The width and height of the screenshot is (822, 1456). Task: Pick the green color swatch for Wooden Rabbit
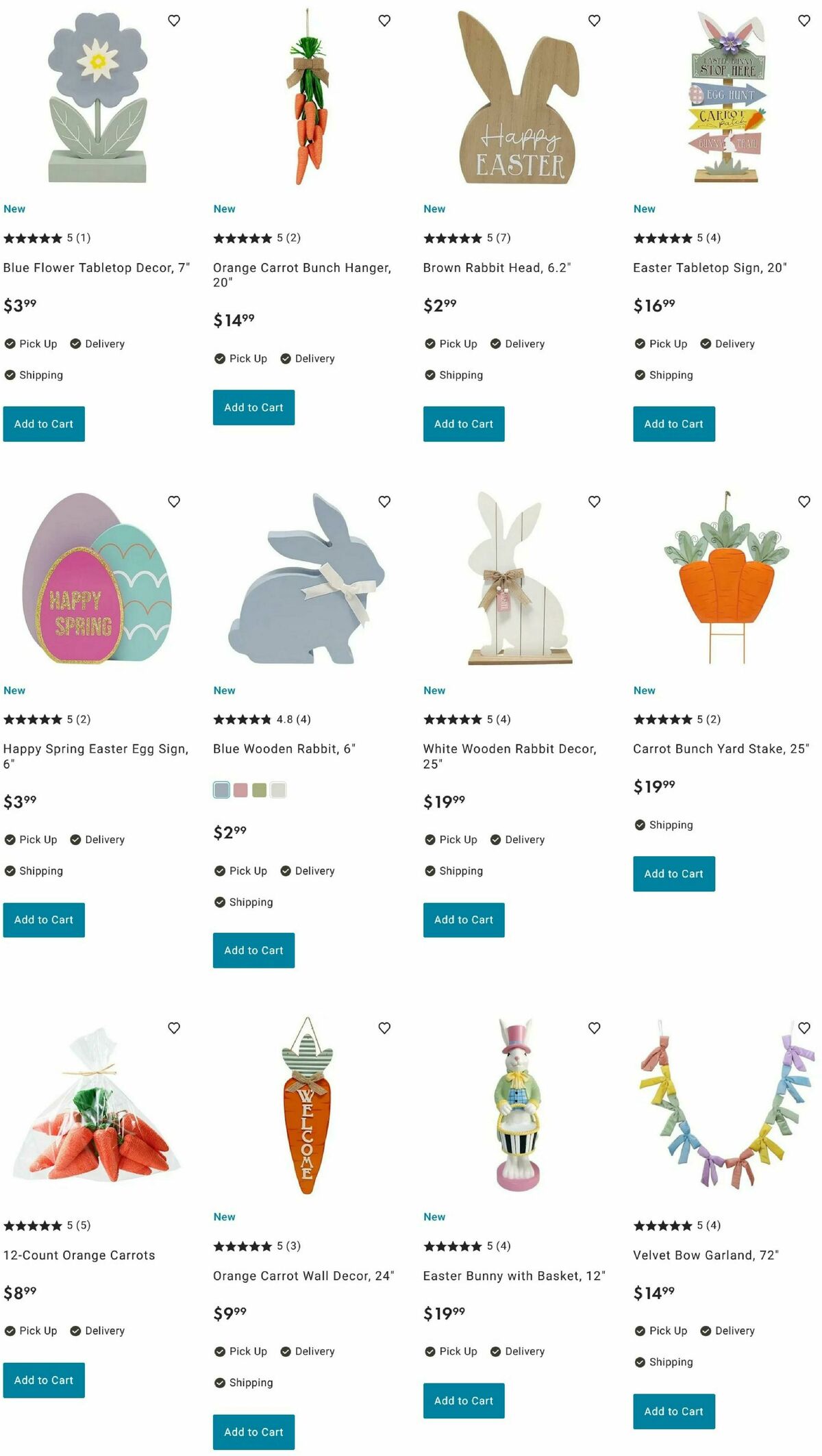click(x=259, y=790)
